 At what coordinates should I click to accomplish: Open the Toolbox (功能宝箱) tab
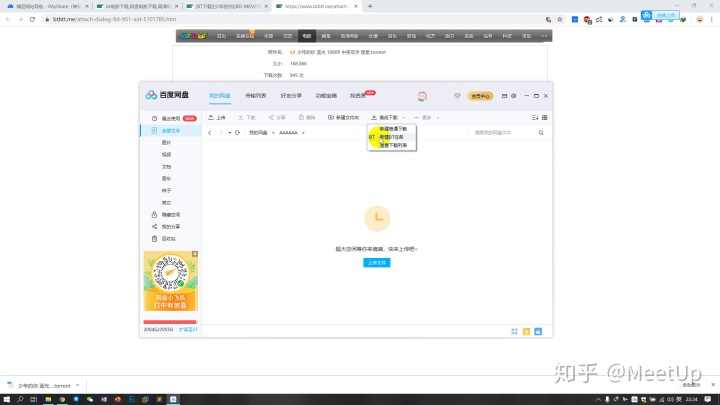326,96
